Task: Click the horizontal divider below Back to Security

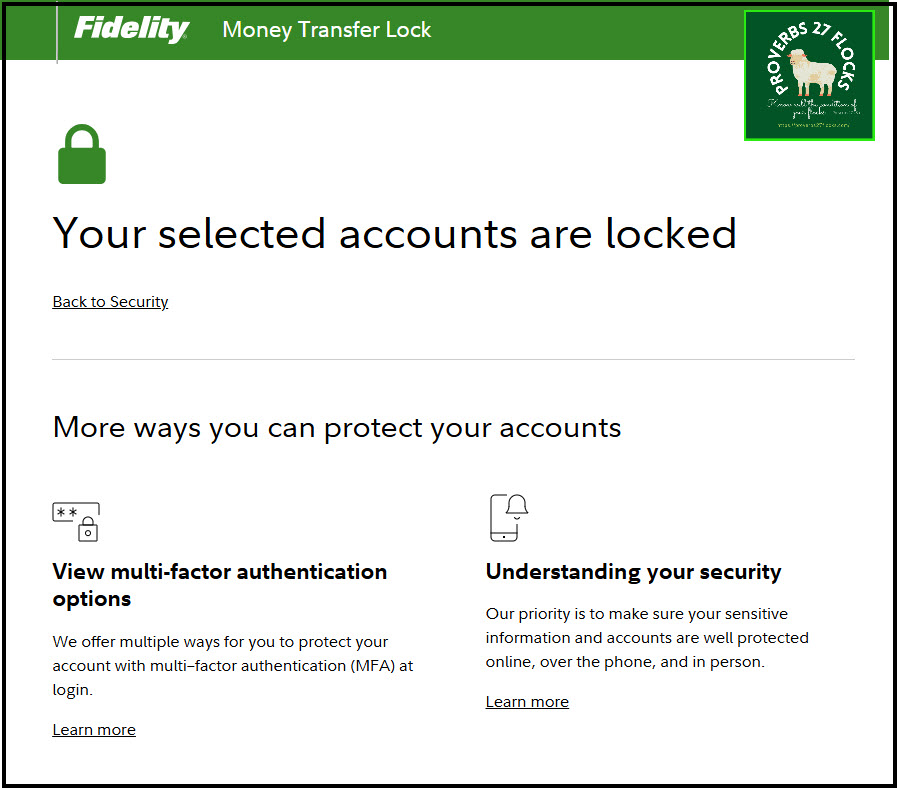Action: tap(453, 359)
